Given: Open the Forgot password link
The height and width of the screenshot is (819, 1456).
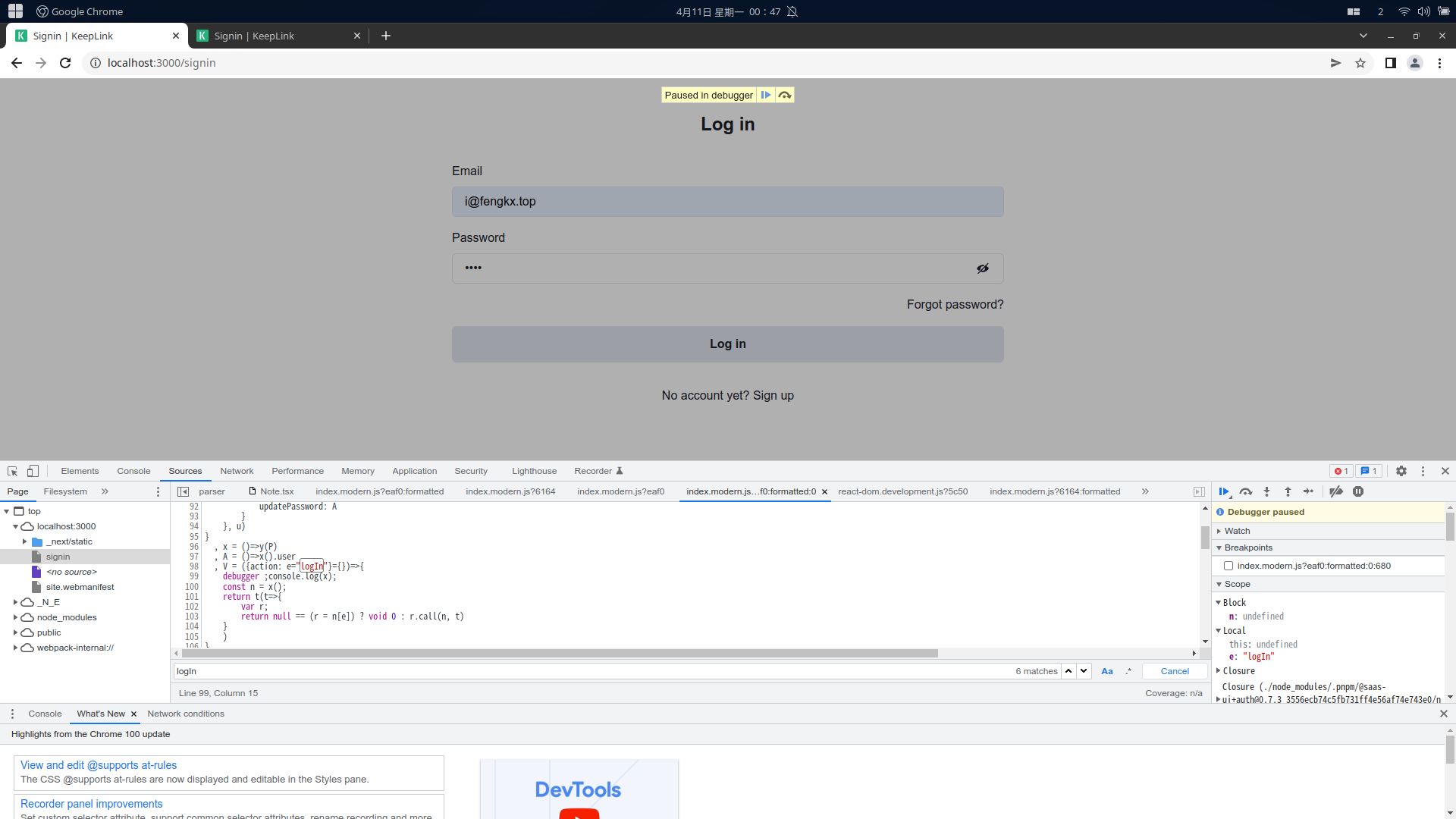Looking at the screenshot, I should click(955, 304).
